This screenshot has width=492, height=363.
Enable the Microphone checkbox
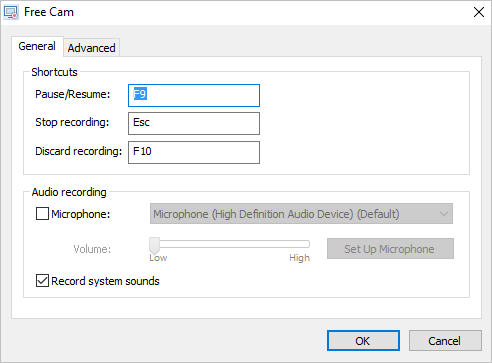[x=42, y=214]
